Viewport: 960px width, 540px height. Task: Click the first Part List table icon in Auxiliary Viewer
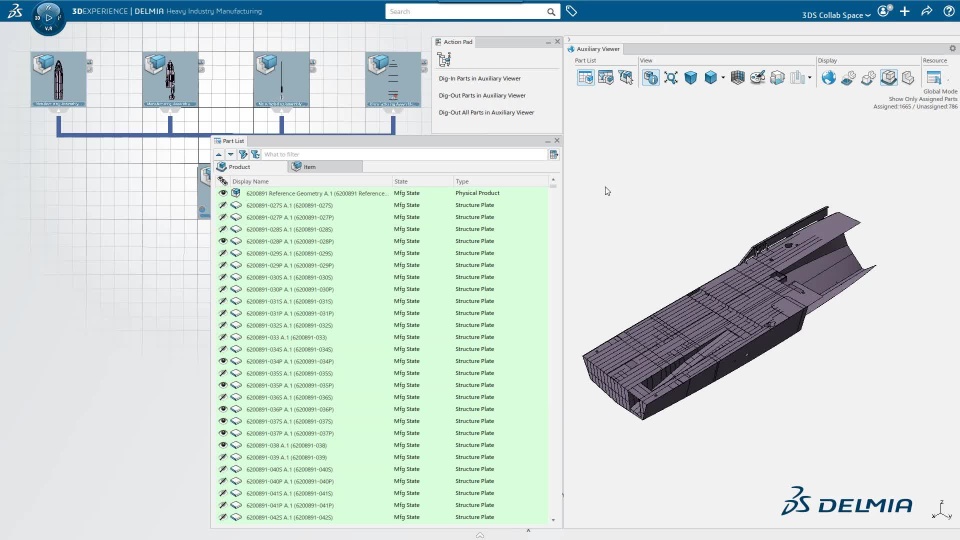[x=585, y=77]
